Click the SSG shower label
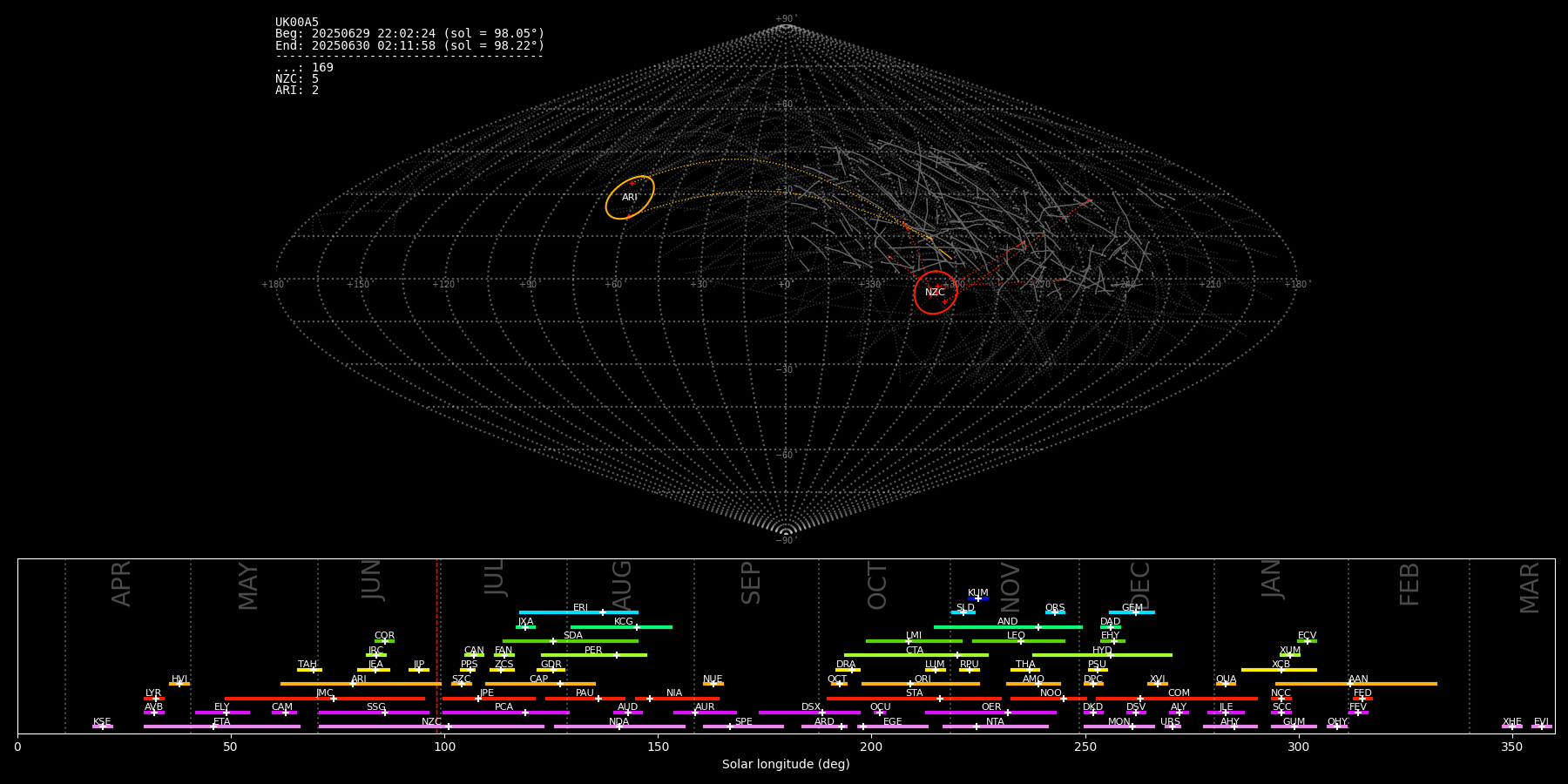Viewport: 1568px width, 784px height. click(x=375, y=707)
